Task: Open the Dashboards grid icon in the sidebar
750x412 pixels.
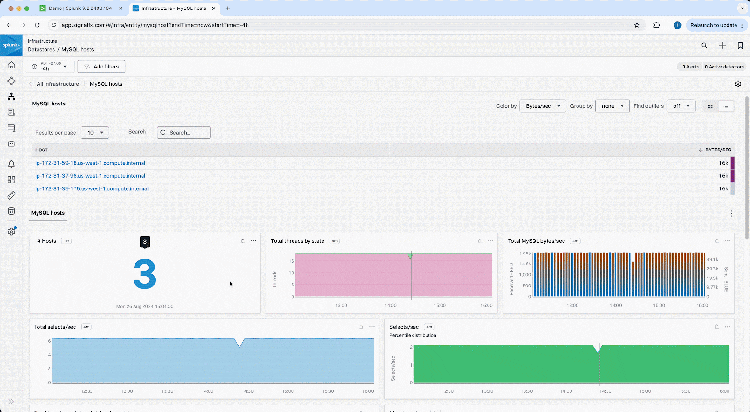Action: pos(11,179)
